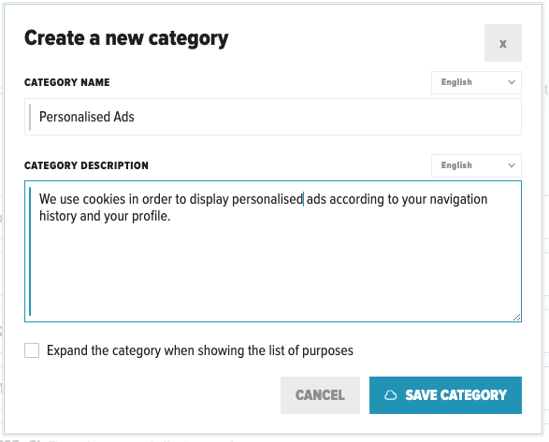
Task: Cancel creating the new category
Action: pos(320,395)
